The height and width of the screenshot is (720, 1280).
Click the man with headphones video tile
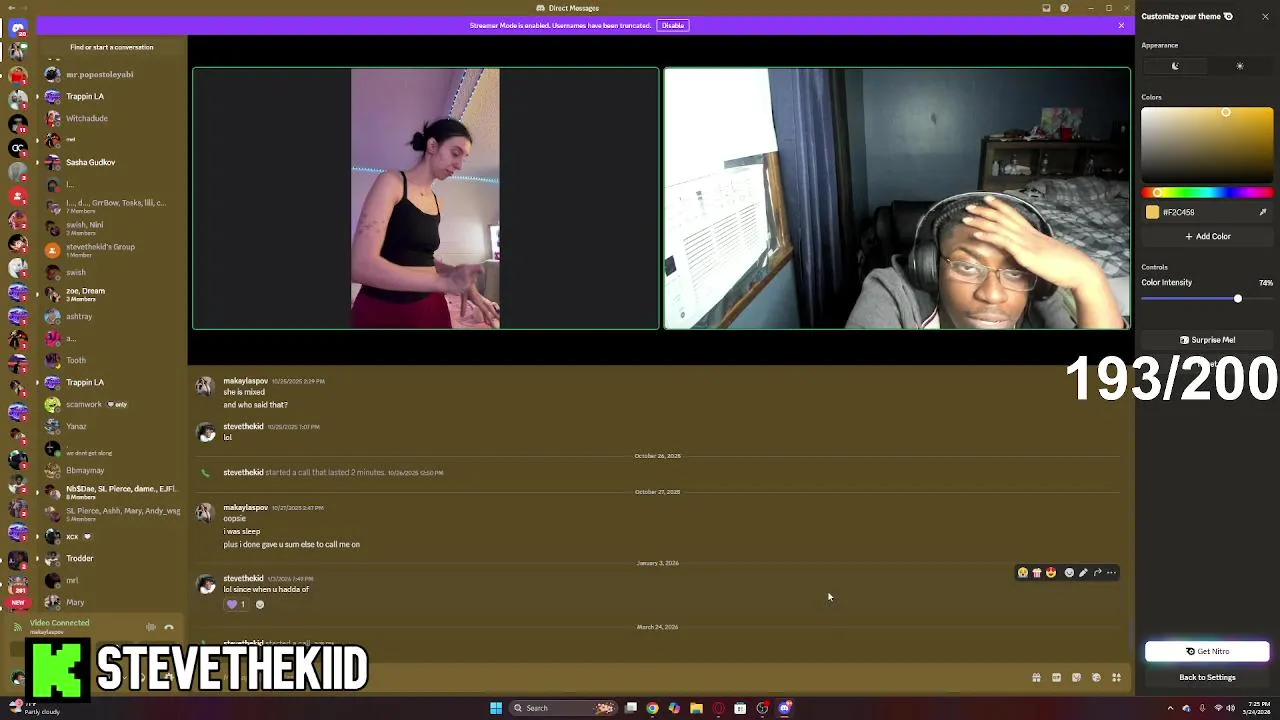[897, 198]
